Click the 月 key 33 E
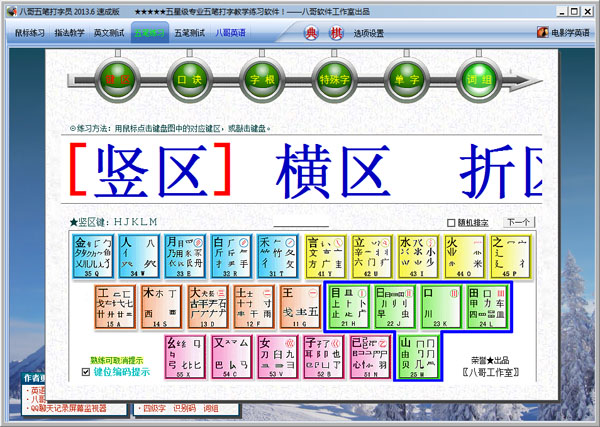Viewport: 600px width, 427px height. (x=185, y=256)
